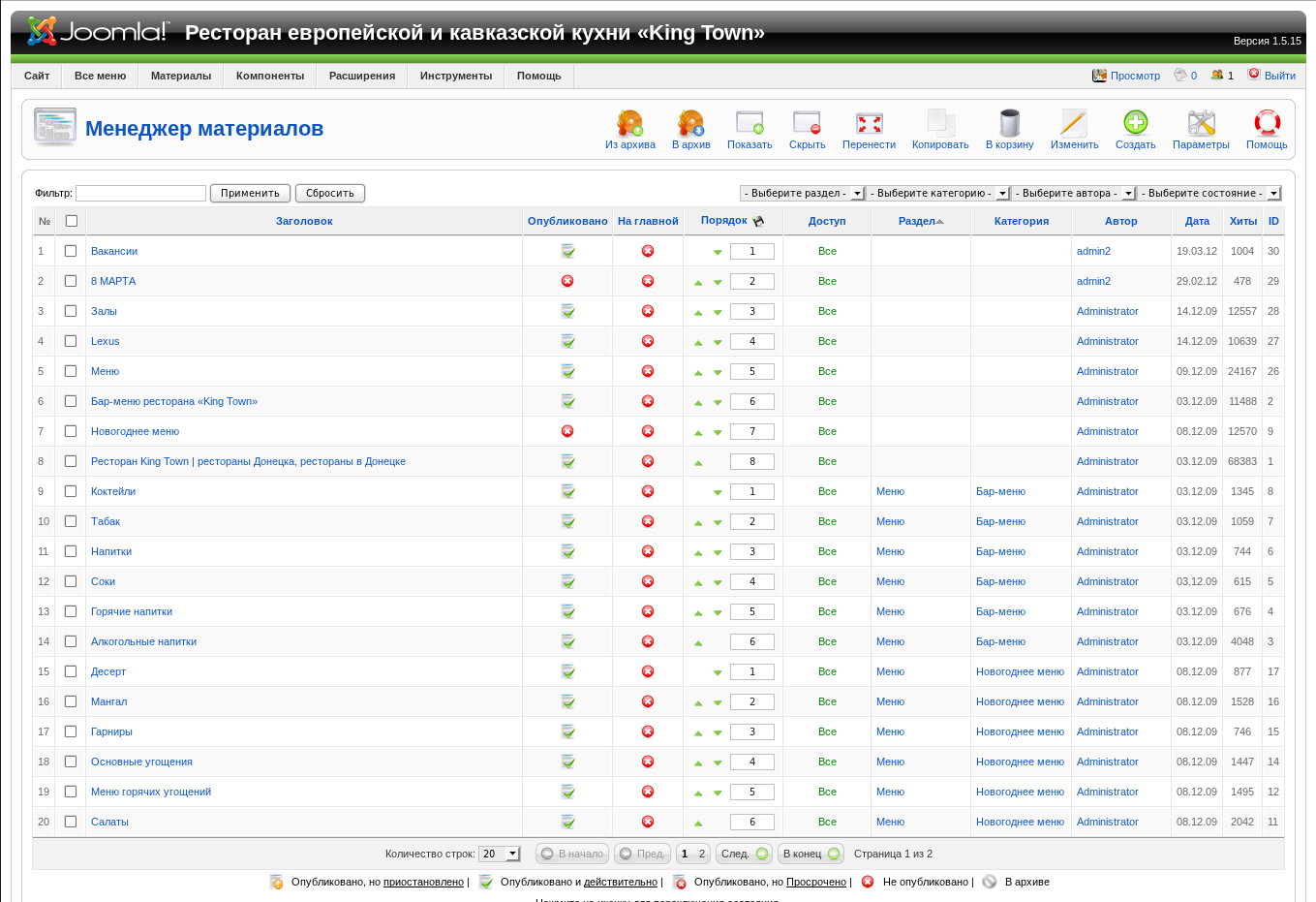Open the 'Компоненты' menu
This screenshot has width=1316, height=902.
click(270, 76)
